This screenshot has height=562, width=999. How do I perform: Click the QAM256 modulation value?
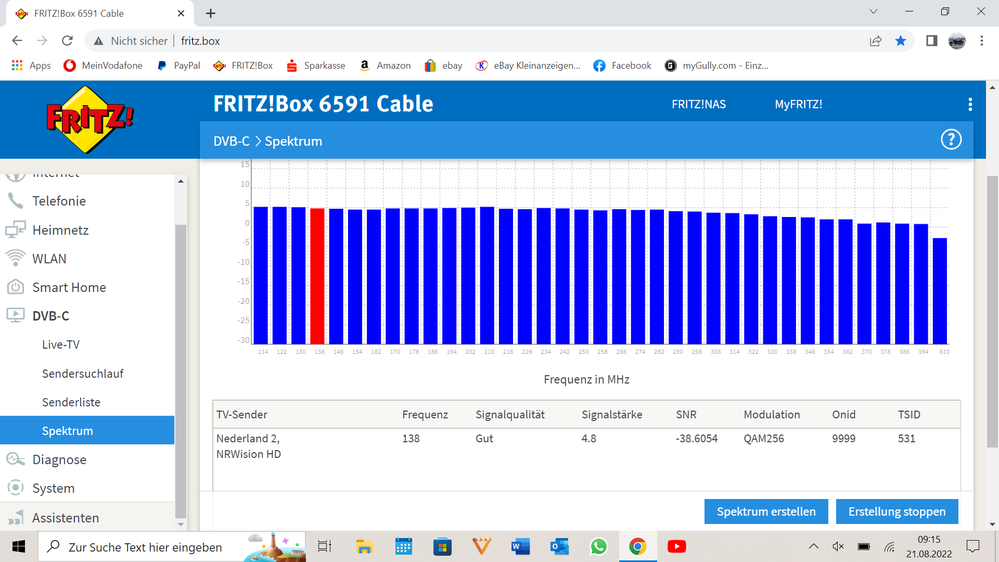coord(764,438)
